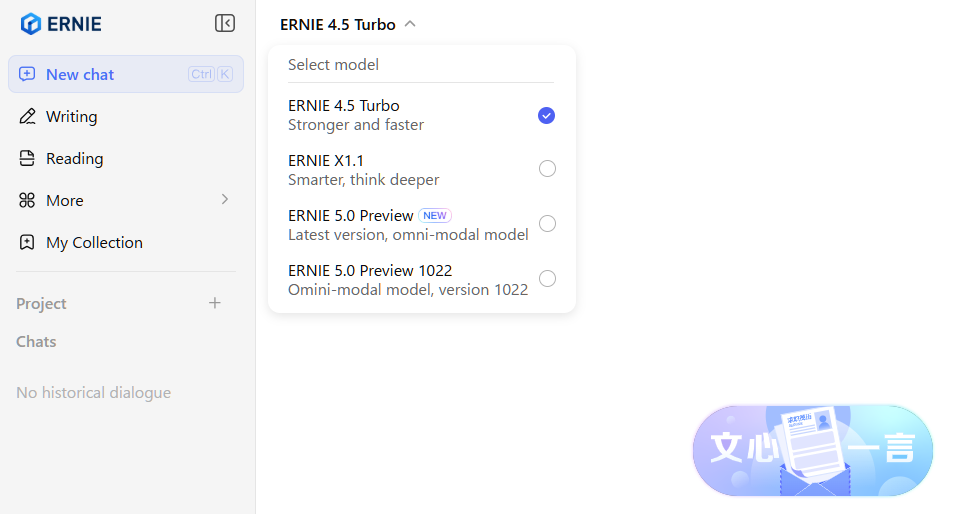Click the Writing pen icon
961x514 pixels.
pos(27,116)
